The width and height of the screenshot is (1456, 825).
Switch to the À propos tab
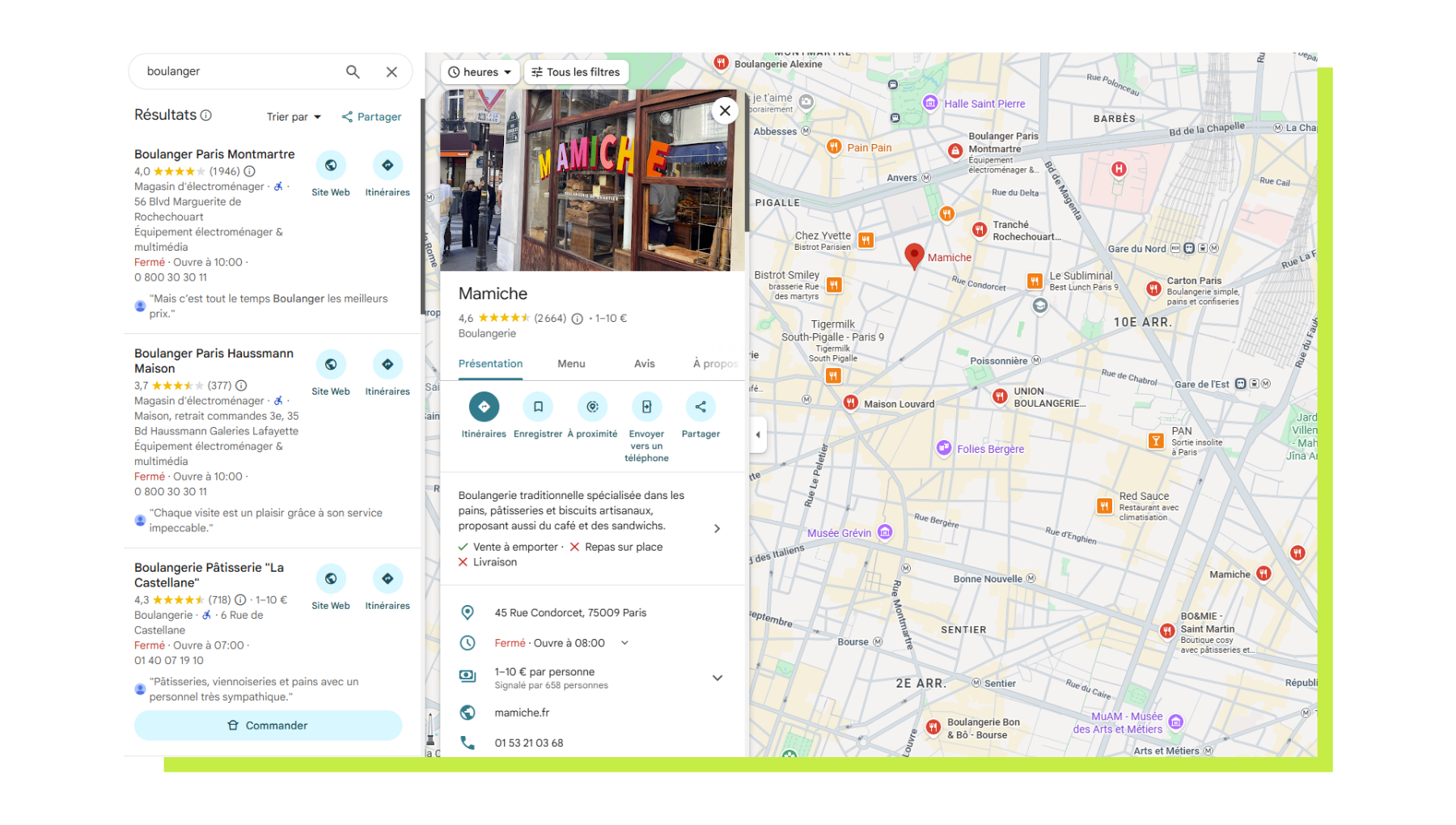(716, 364)
